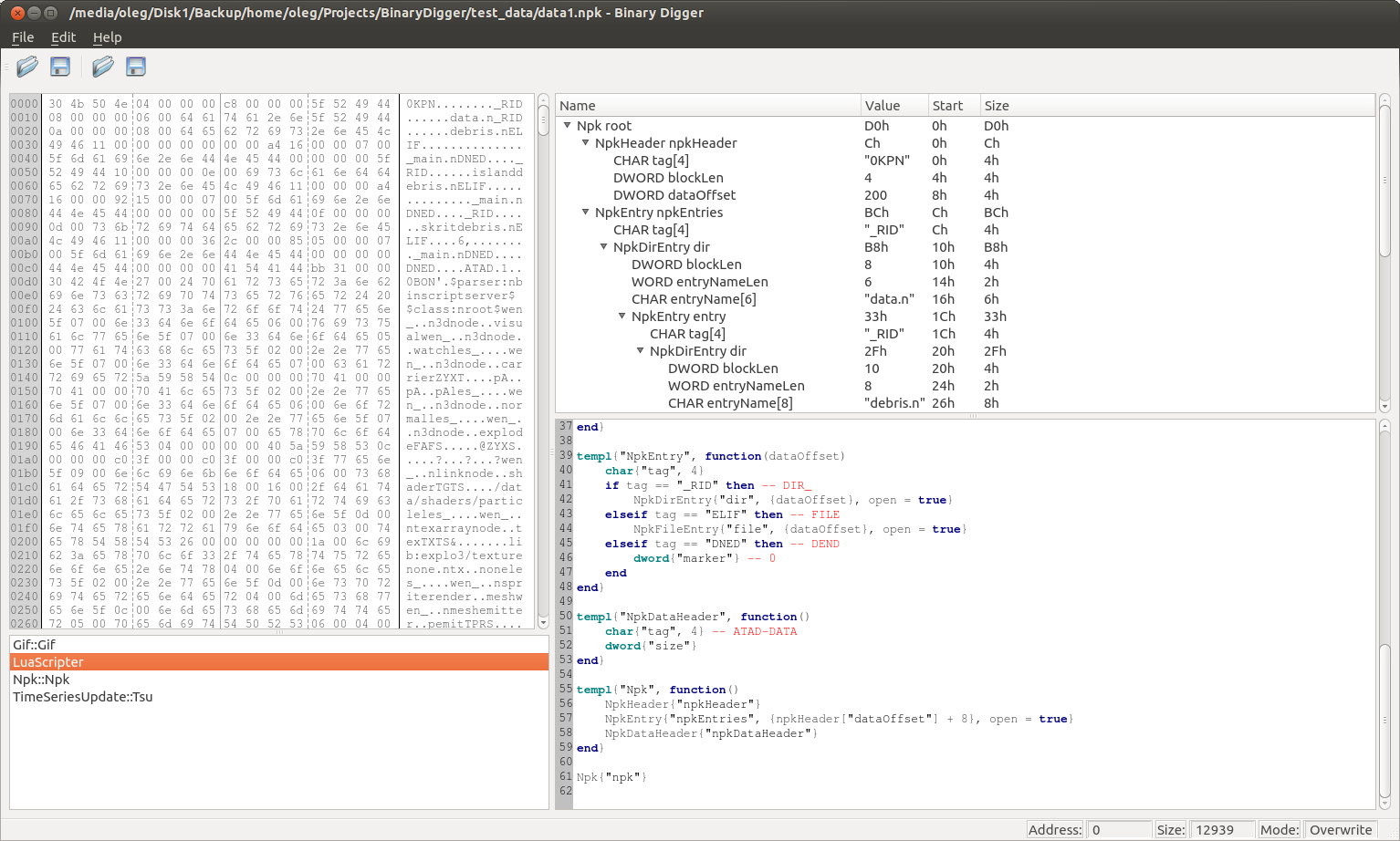The image size is (1400, 841).
Task: Click script line 61 Npk{"npk"}
Action: (611, 777)
